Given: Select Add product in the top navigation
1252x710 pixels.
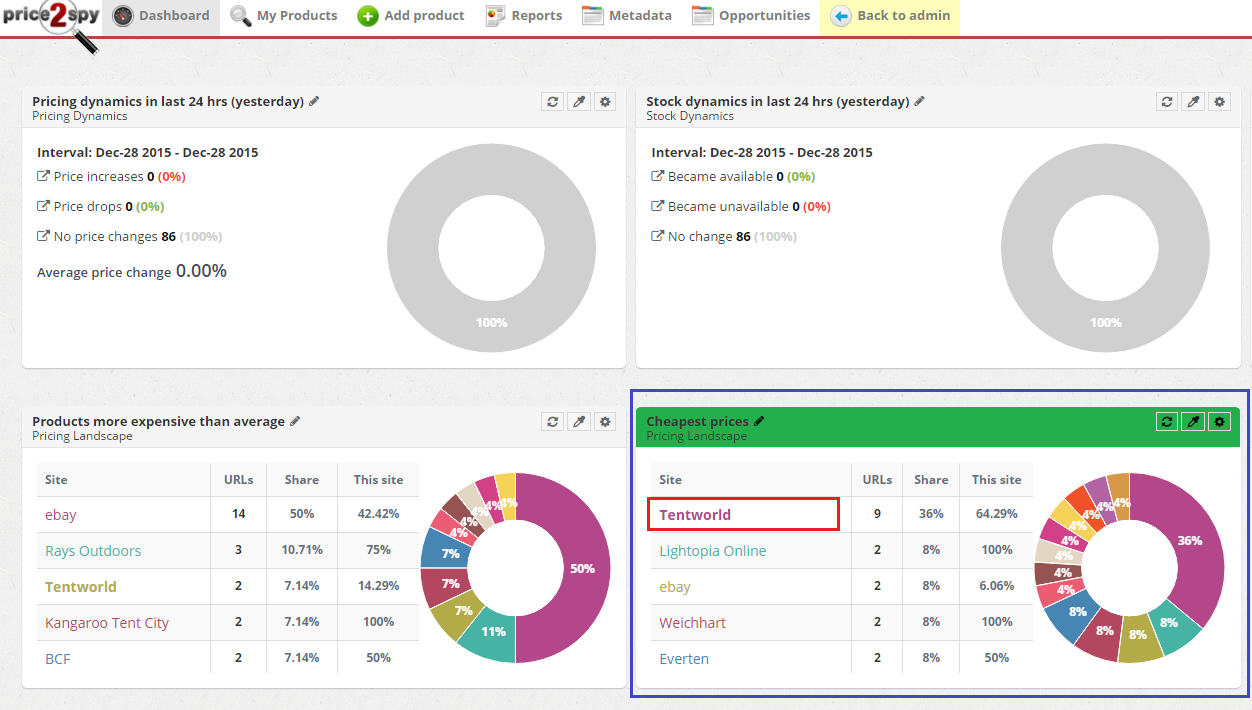Looking at the screenshot, I should coord(411,16).
